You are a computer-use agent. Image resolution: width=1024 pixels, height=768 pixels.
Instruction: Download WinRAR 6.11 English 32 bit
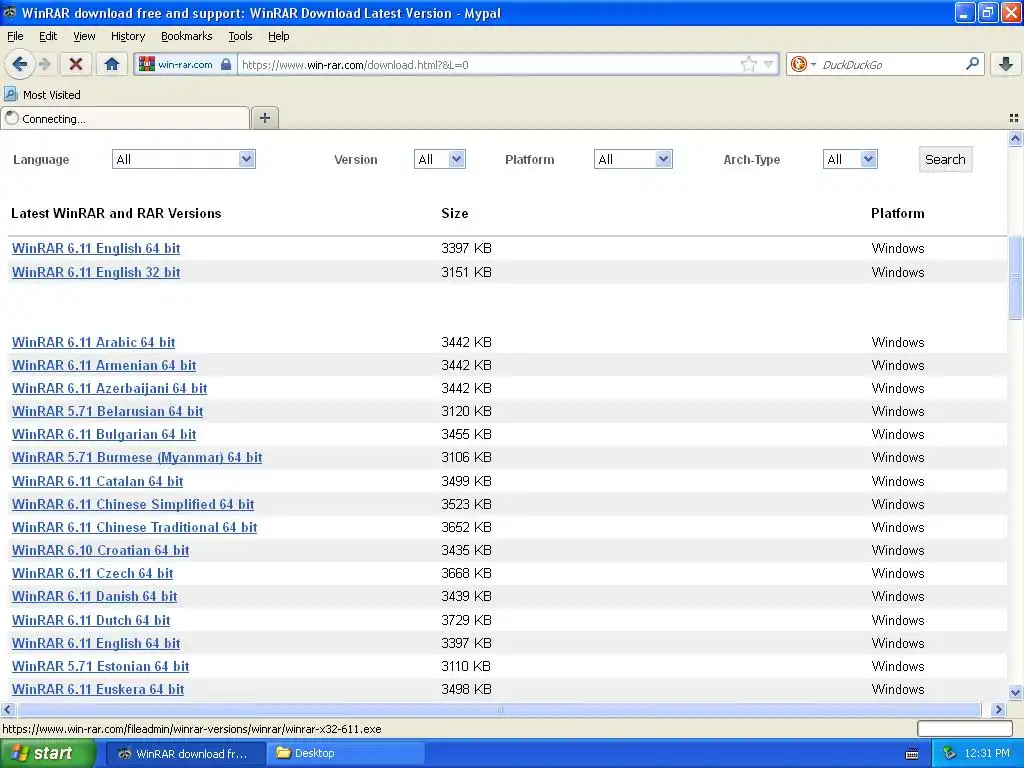pos(96,272)
